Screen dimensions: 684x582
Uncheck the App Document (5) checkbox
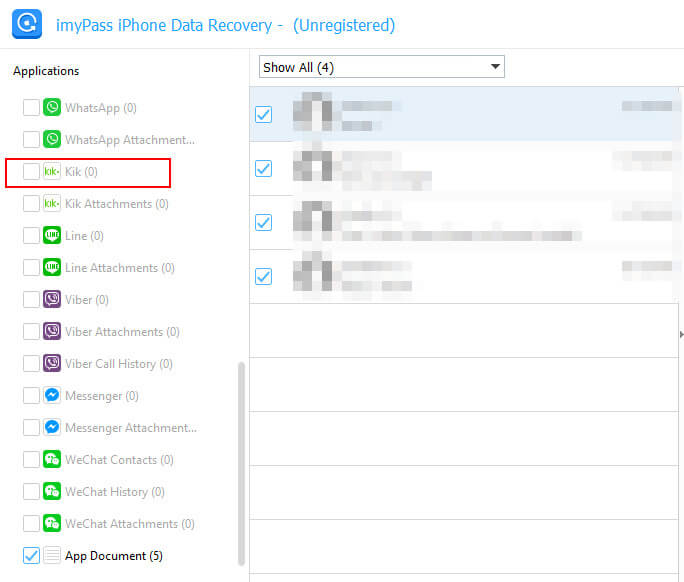(31, 555)
